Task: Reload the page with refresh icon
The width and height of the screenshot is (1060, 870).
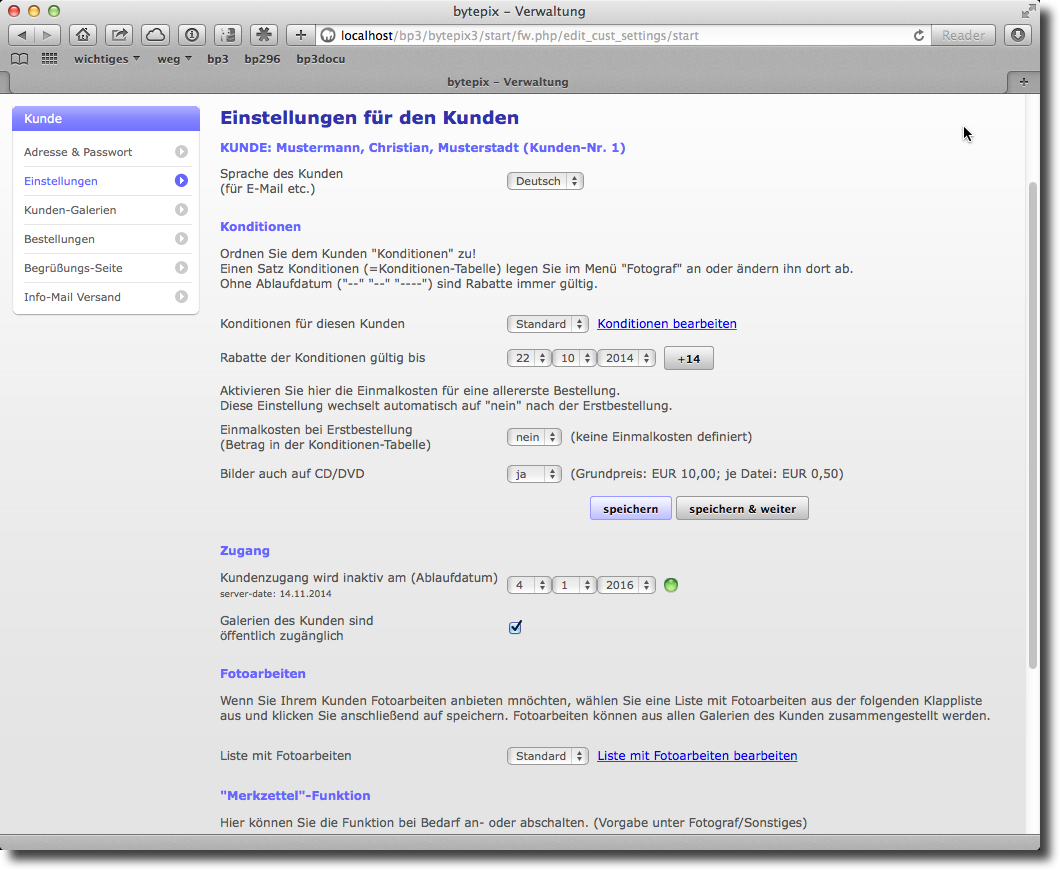Action: [918, 36]
